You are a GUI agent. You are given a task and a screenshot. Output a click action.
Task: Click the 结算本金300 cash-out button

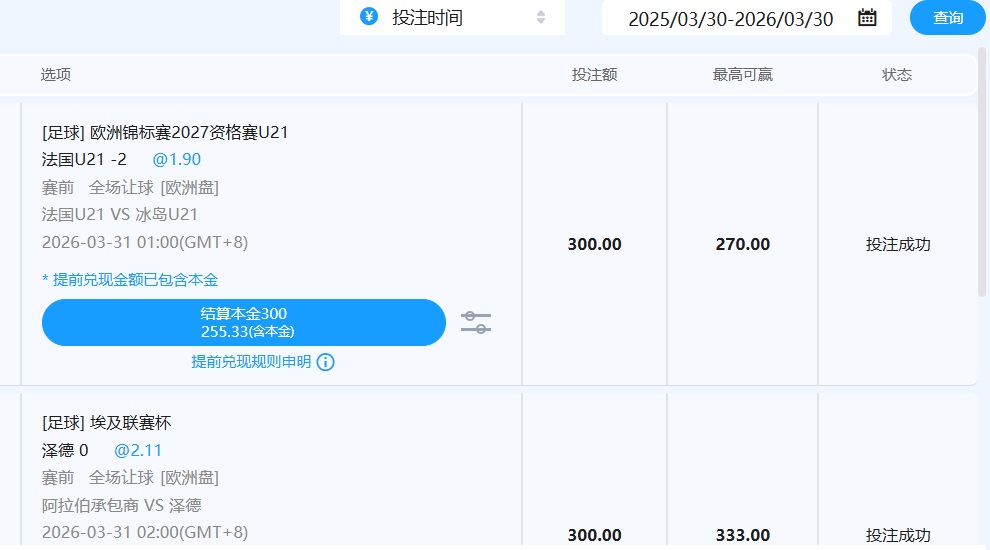(243, 322)
